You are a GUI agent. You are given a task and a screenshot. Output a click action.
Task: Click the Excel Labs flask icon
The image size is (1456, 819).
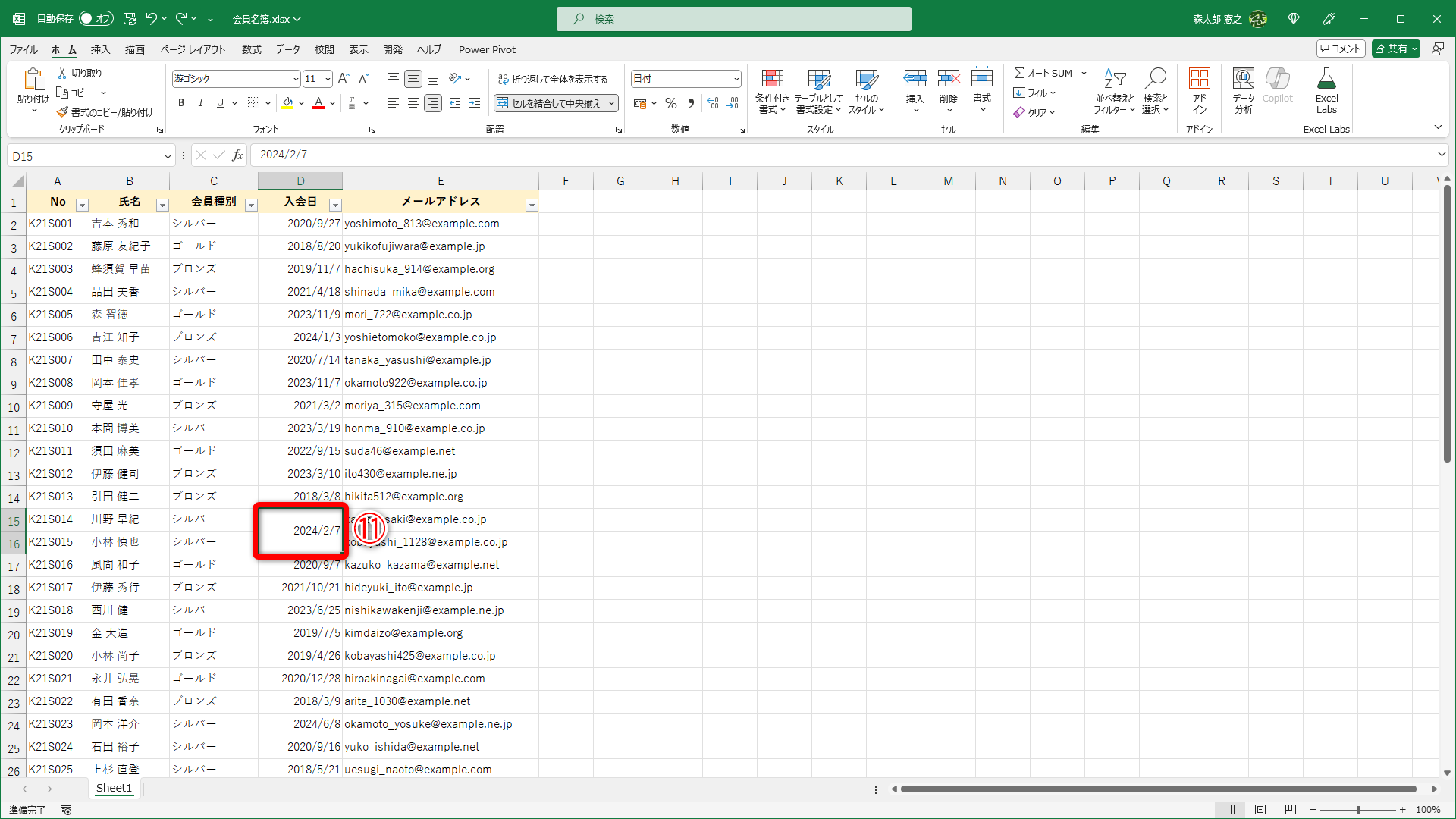point(1326,79)
